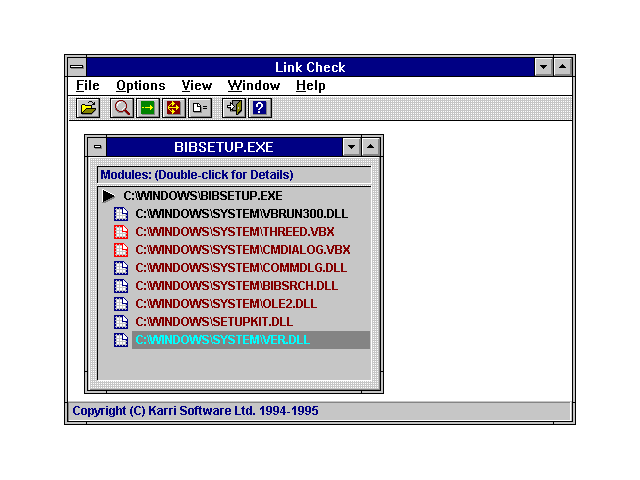640x480 pixels.
Task: Click the green arrow toolbar icon
Action: (148, 108)
